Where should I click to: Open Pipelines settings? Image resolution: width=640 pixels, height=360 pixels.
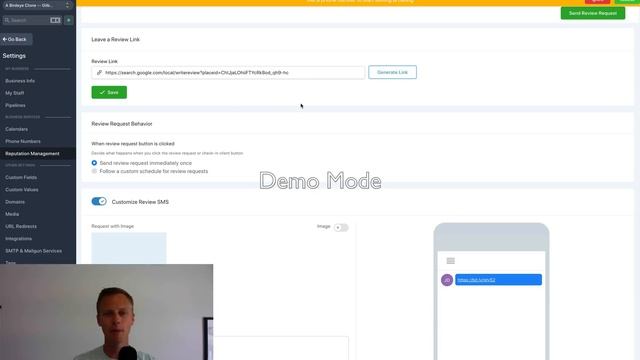(16, 105)
